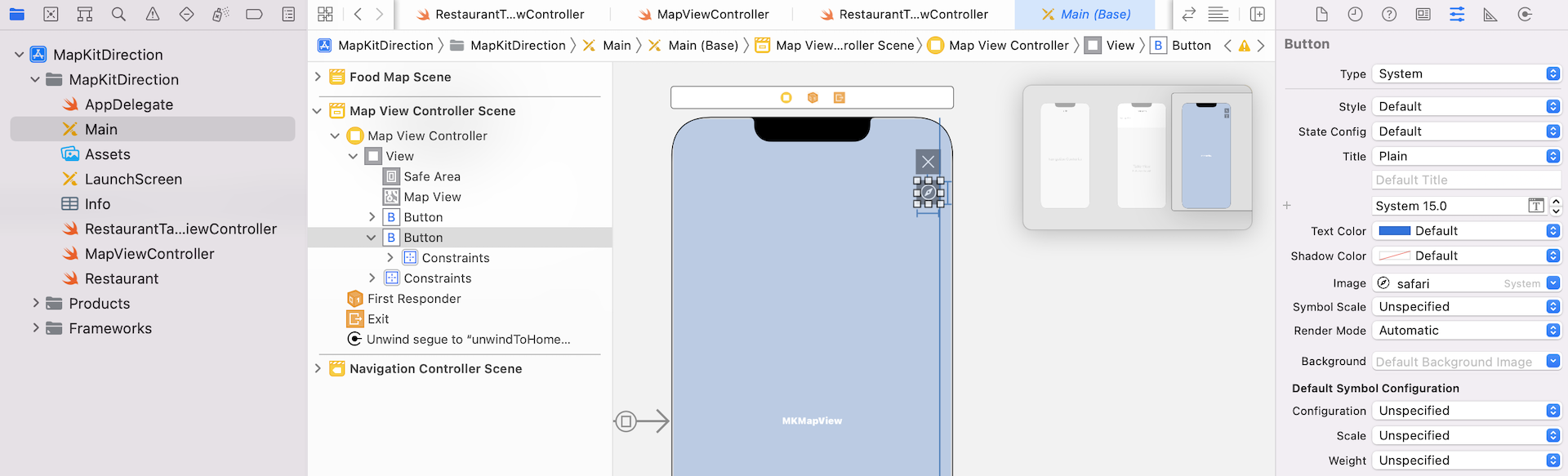Expand the Food Map Scene
This screenshot has width=1568, height=476.
[x=318, y=77]
